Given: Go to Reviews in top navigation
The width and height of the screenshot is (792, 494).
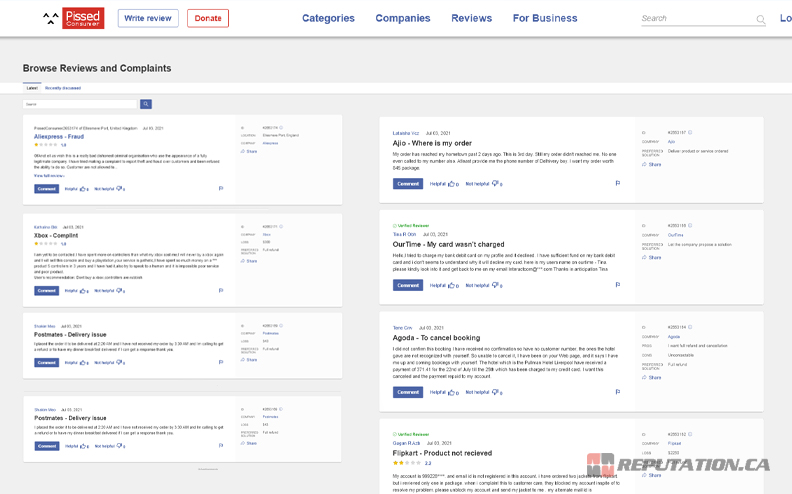Looking at the screenshot, I should 471,18.
